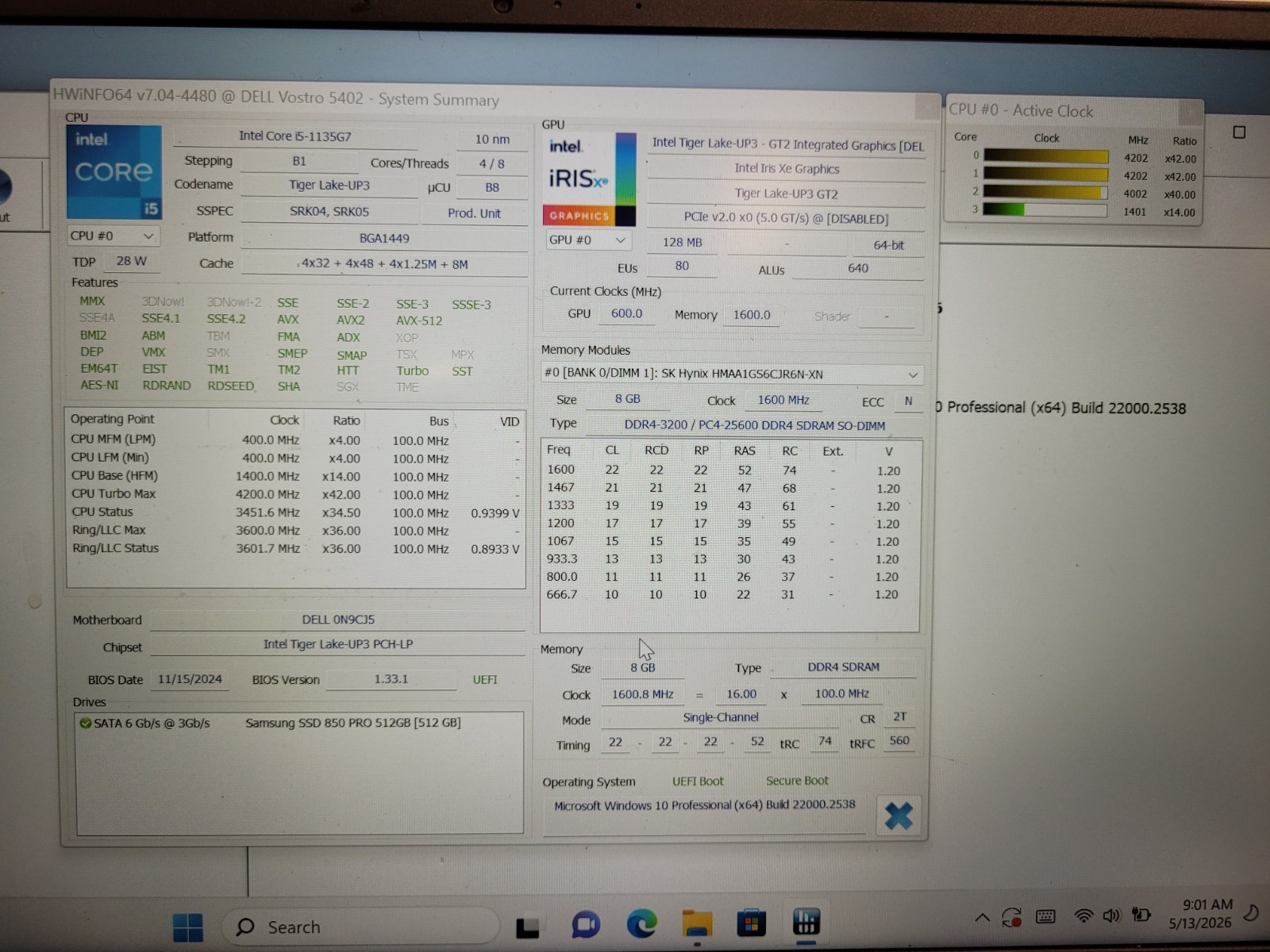Click the Prod. Unit button
1270x952 pixels.
click(474, 213)
